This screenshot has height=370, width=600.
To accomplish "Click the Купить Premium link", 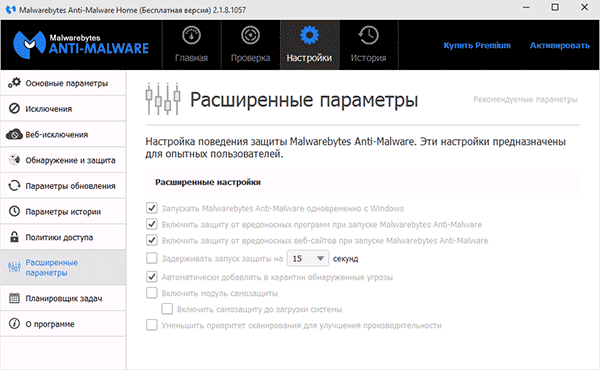I will 477,45.
